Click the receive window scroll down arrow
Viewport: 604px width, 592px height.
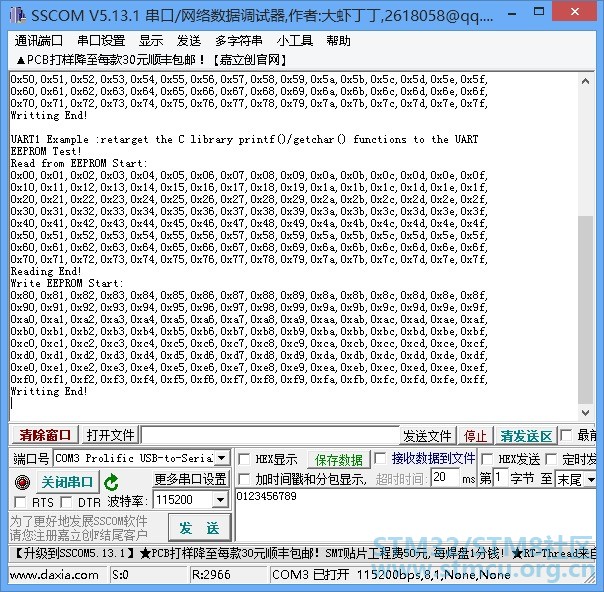pos(586,413)
